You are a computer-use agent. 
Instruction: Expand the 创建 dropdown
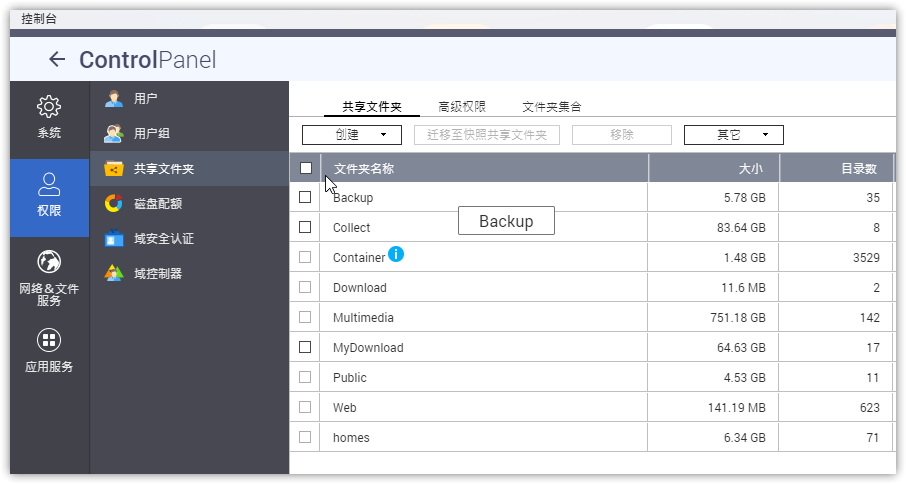[352, 135]
